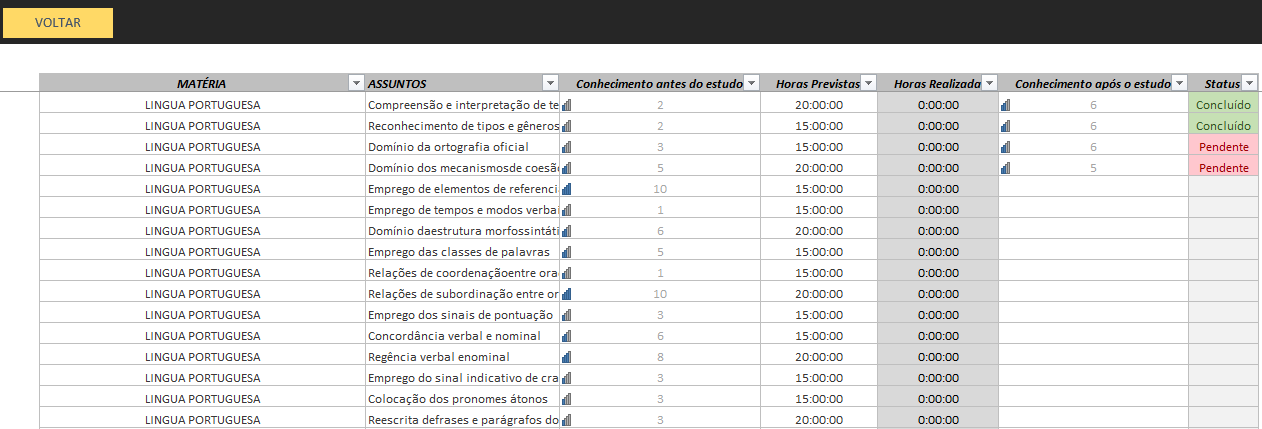The image size is (1262, 429).
Task: Click the bar icon beside Emprego das classes de palavras
Action: coord(566,251)
